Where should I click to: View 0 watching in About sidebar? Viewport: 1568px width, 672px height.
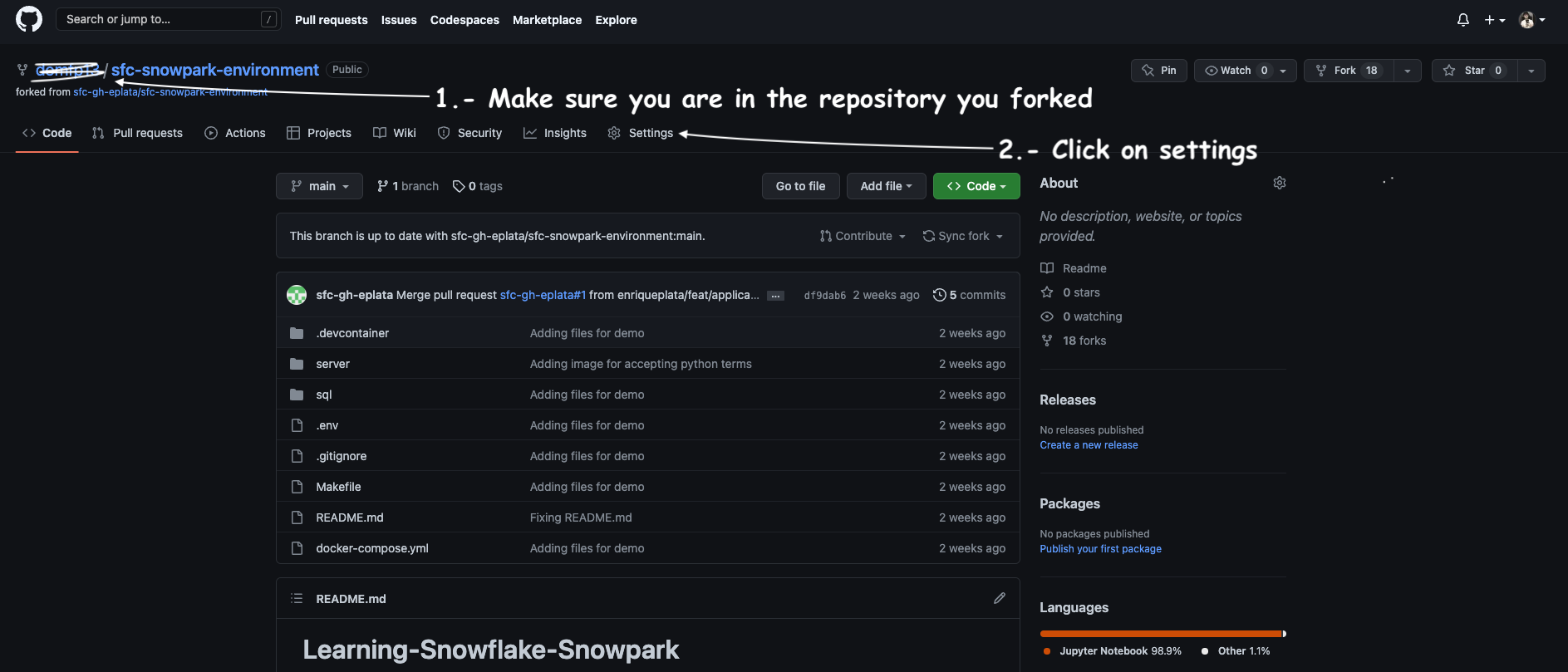[x=1081, y=316]
